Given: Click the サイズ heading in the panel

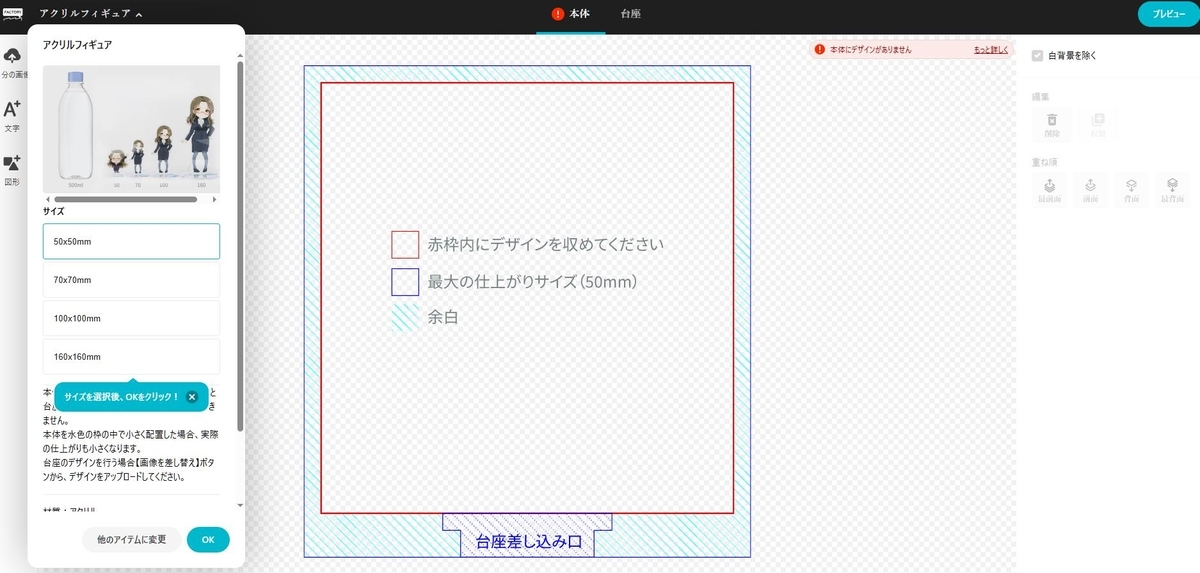Looking at the screenshot, I should pos(54,212).
